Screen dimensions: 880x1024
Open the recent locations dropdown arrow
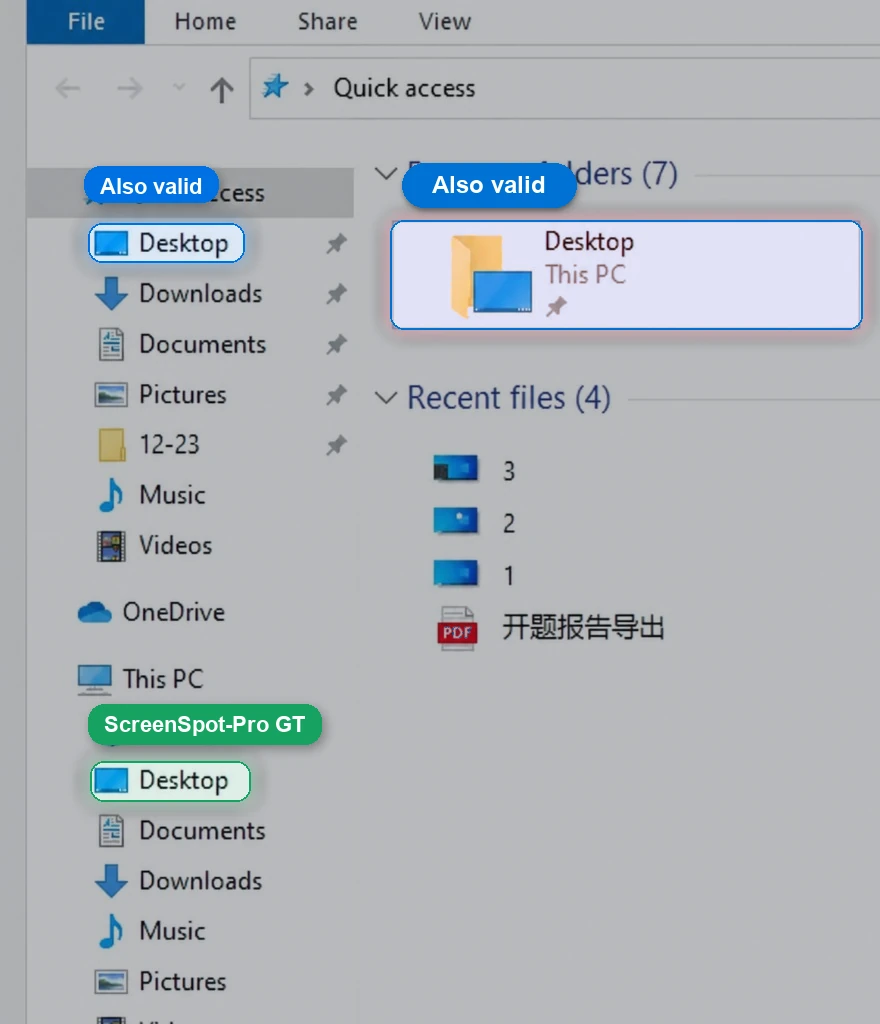[x=178, y=87]
